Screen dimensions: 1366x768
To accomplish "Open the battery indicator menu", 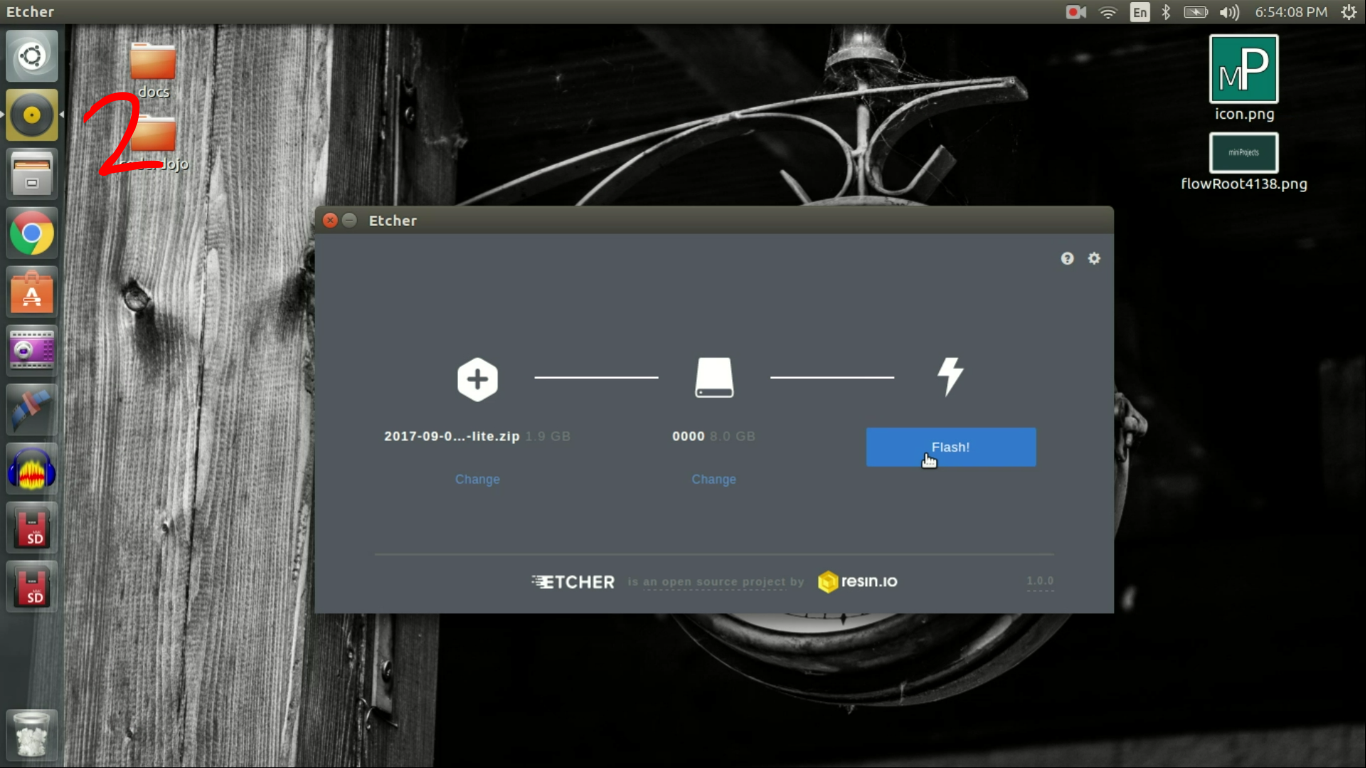I will [x=1196, y=12].
